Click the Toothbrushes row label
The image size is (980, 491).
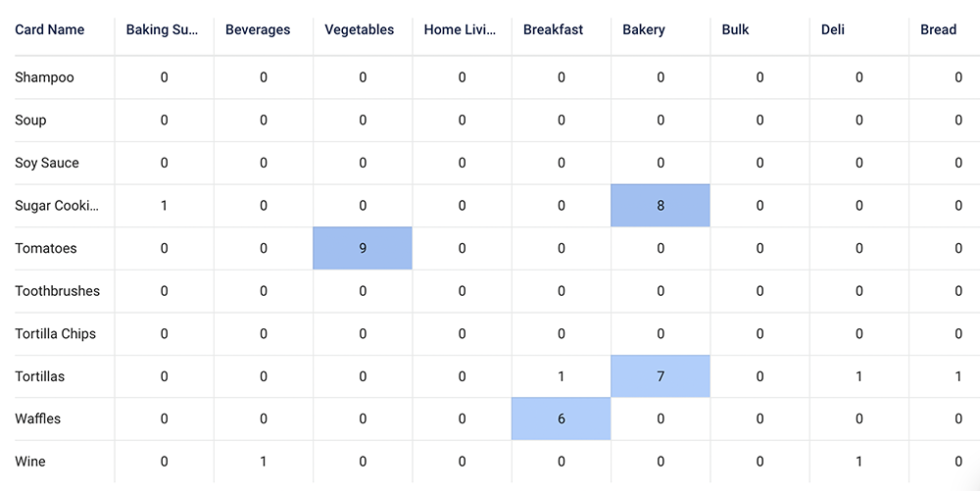[x=57, y=291]
